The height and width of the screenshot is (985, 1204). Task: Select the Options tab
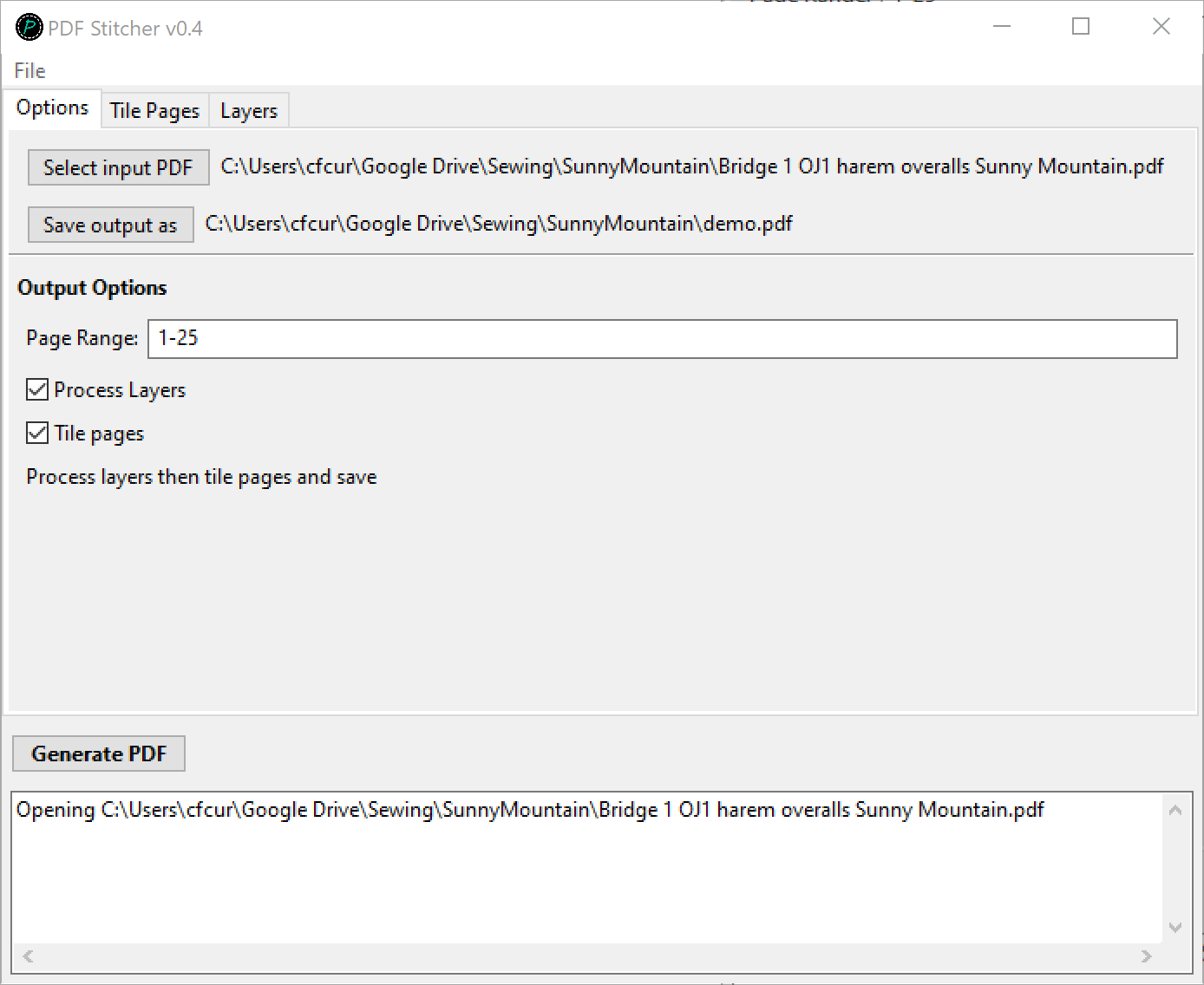click(x=52, y=108)
